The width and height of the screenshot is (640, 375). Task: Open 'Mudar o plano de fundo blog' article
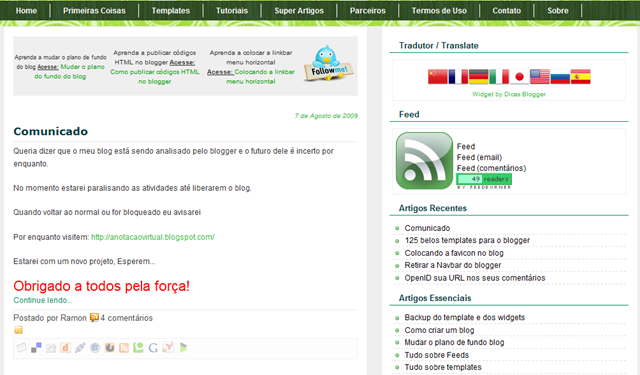coord(454,342)
